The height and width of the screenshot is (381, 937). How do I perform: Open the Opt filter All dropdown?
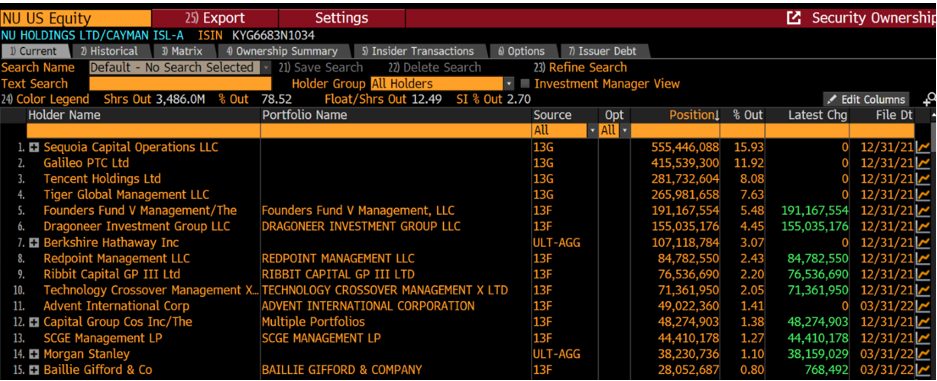625,130
